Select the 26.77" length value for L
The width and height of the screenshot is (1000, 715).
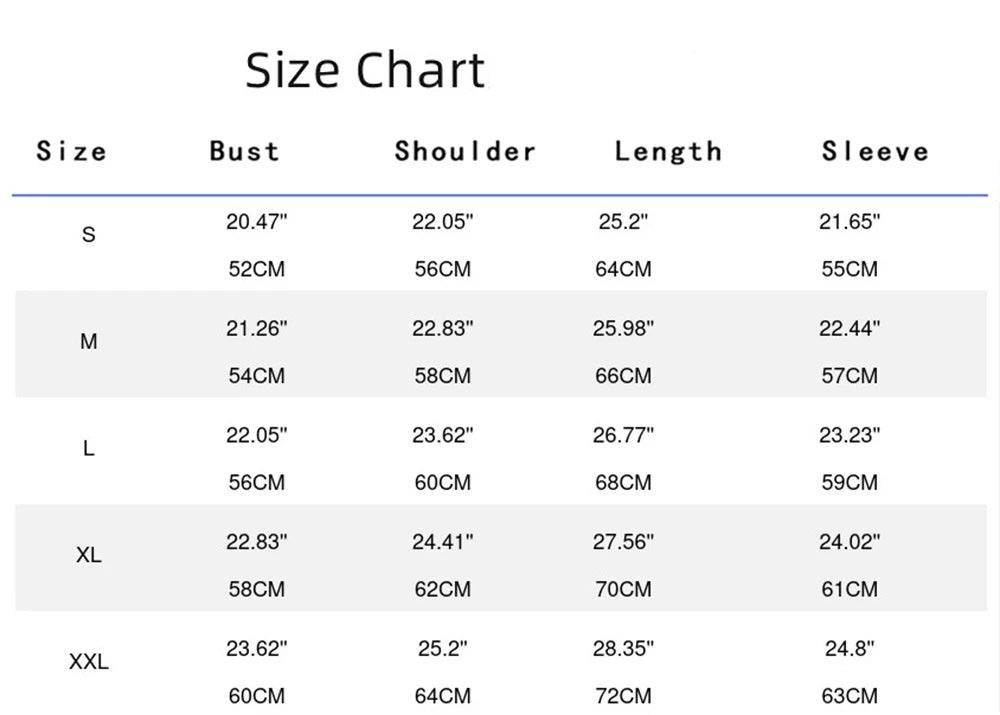[x=623, y=435]
